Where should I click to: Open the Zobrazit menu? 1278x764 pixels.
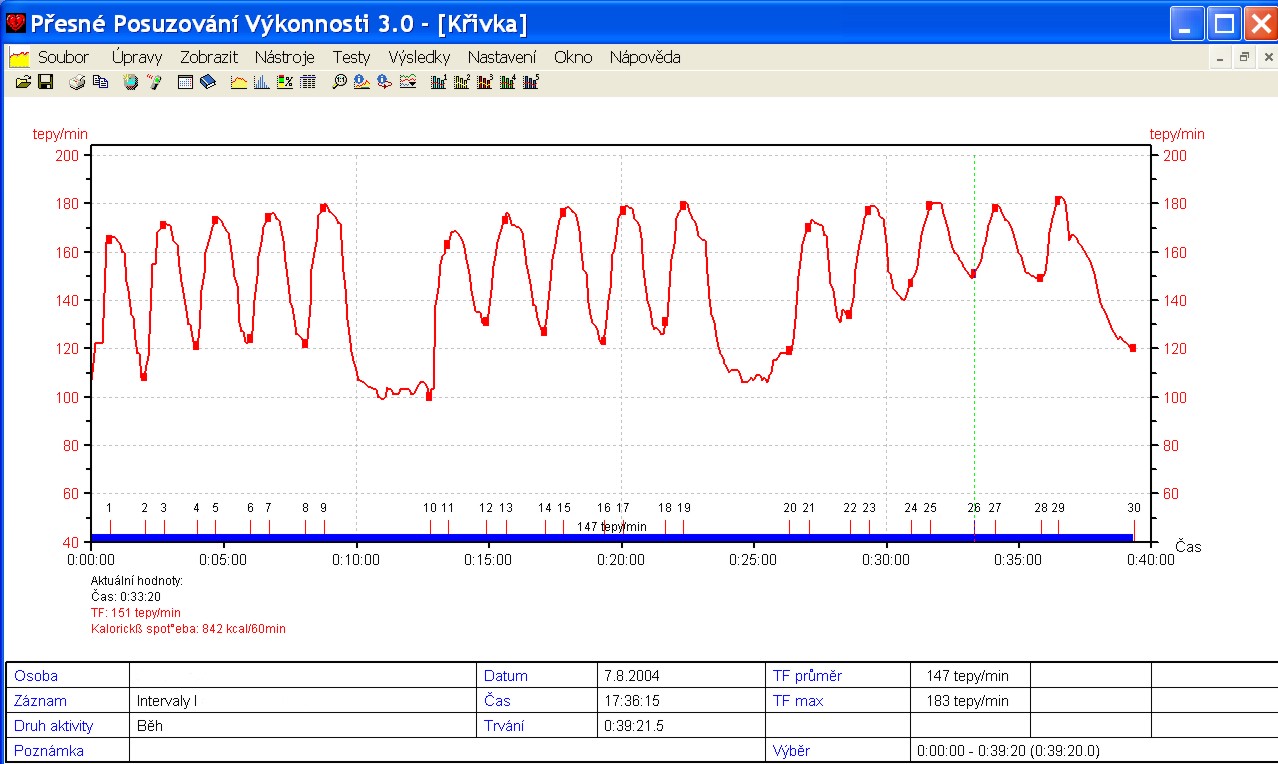tap(209, 58)
